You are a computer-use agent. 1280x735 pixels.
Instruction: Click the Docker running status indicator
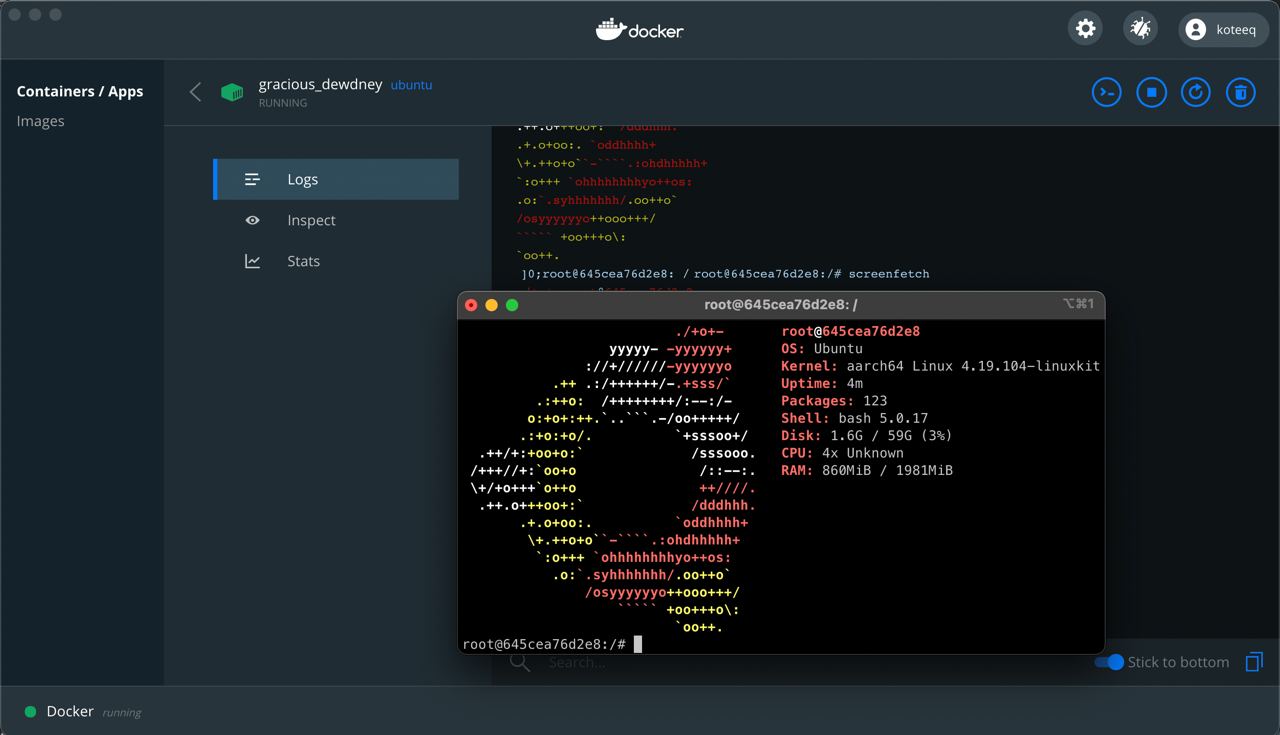coord(30,712)
